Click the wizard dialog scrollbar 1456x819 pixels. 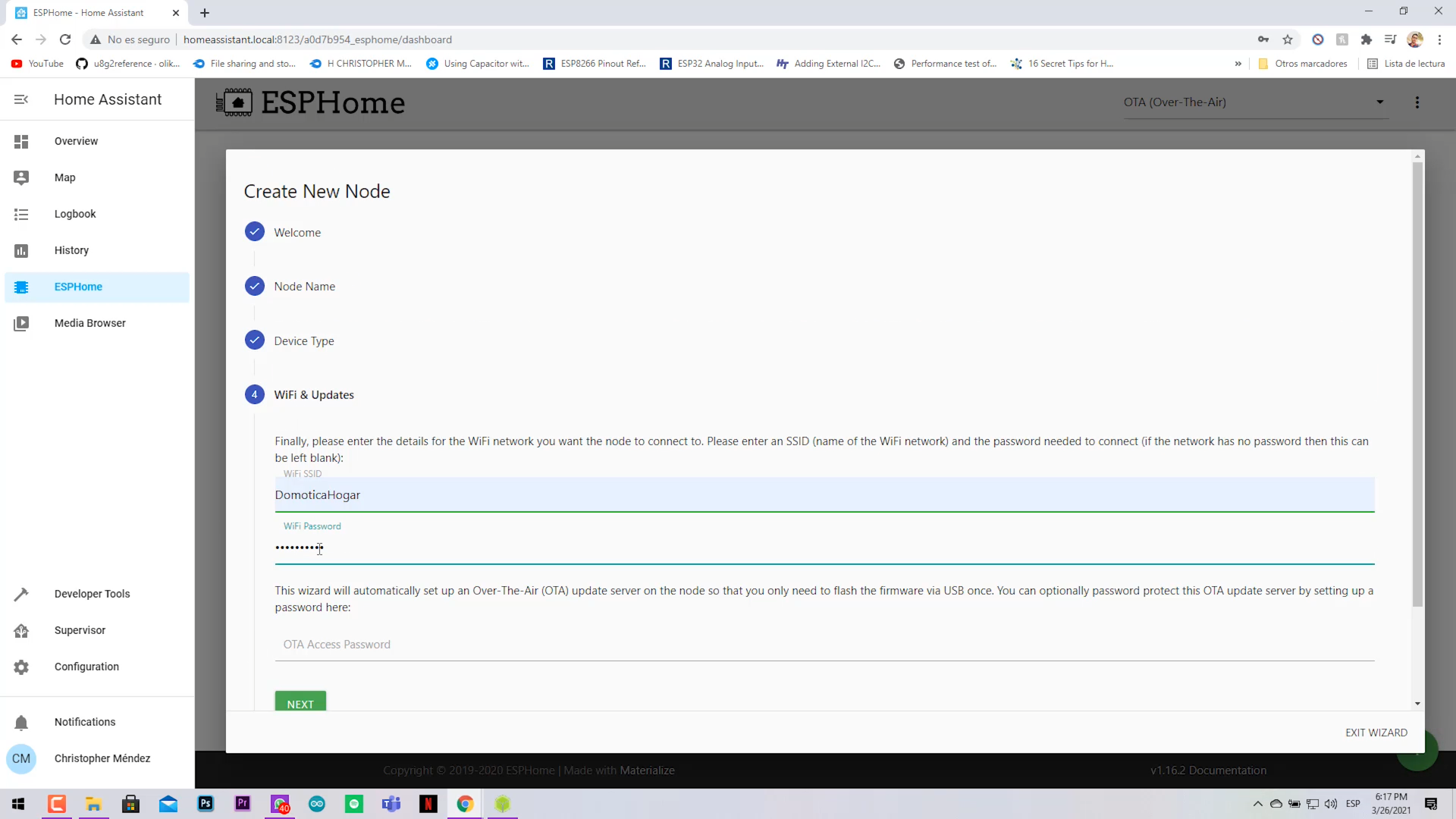click(1417, 384)
